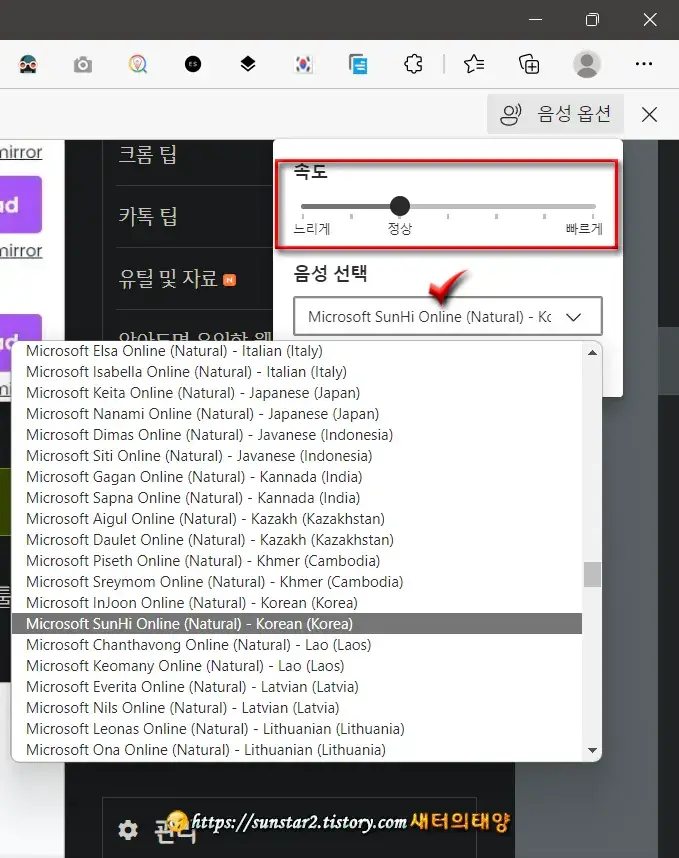Click the black round ES extension icon
Image resolution: width=679 pixels, height=858 pixels.
pos(193,65)
